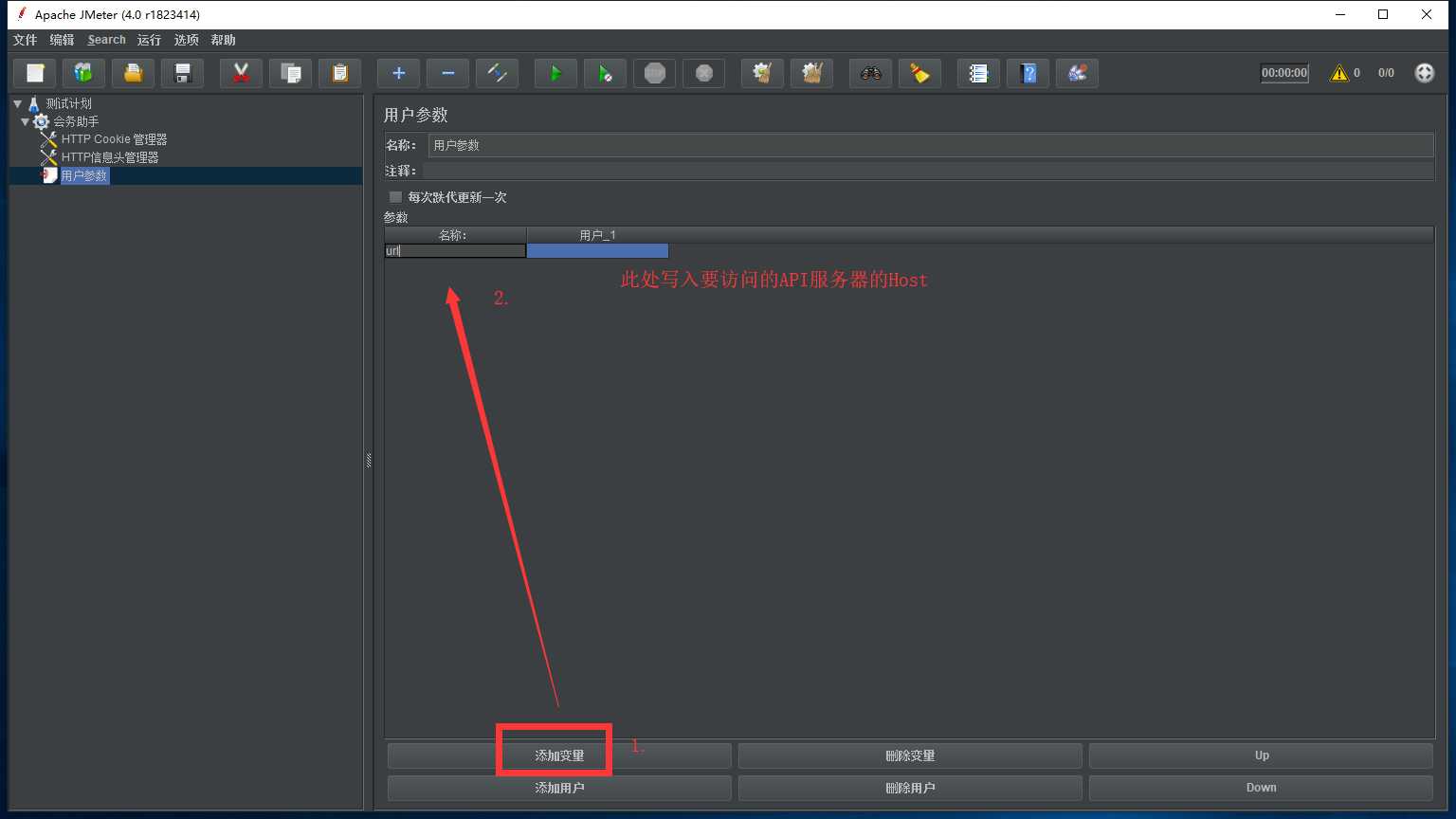Select 用户参数 tree item
The width and height of the screenshot is (1456, 819).
point(84,175)
